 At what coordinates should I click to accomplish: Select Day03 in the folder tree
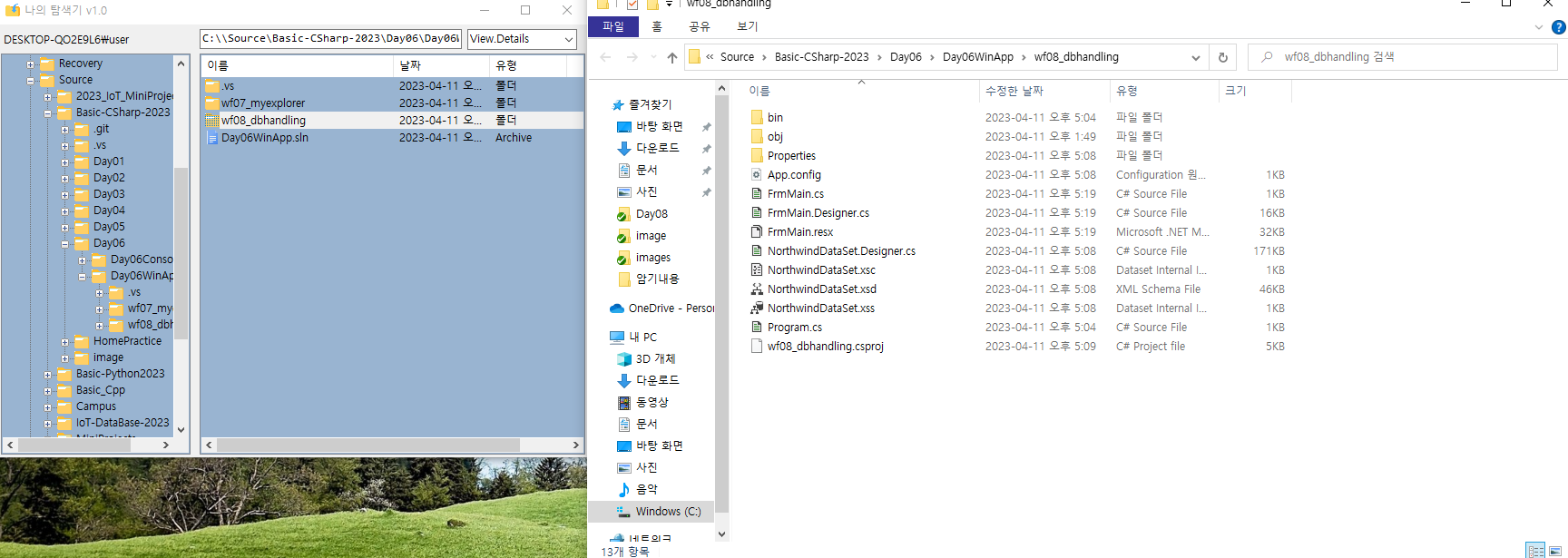coord(109,194)
